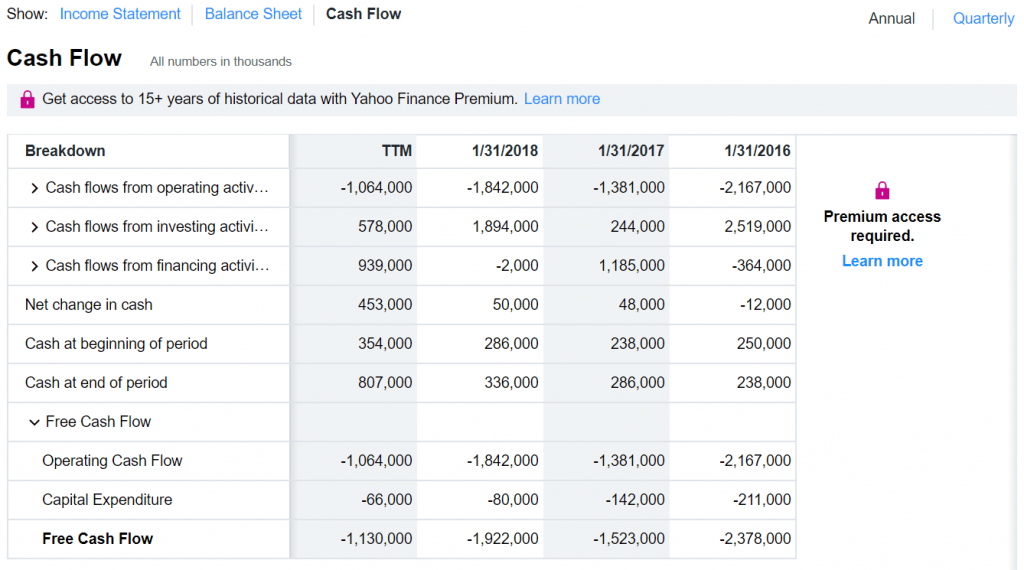Click the lock icon above Premium access required
The image size is (1024, 570).
tap(881, 190)
